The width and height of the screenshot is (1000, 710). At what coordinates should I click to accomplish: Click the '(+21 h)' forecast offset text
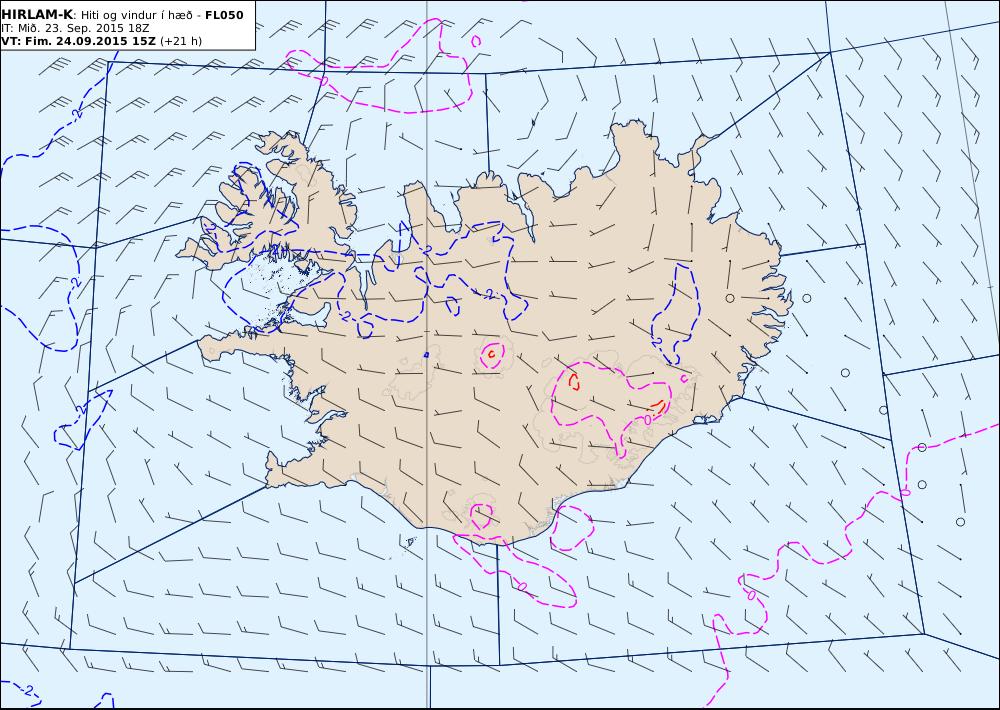180,41
